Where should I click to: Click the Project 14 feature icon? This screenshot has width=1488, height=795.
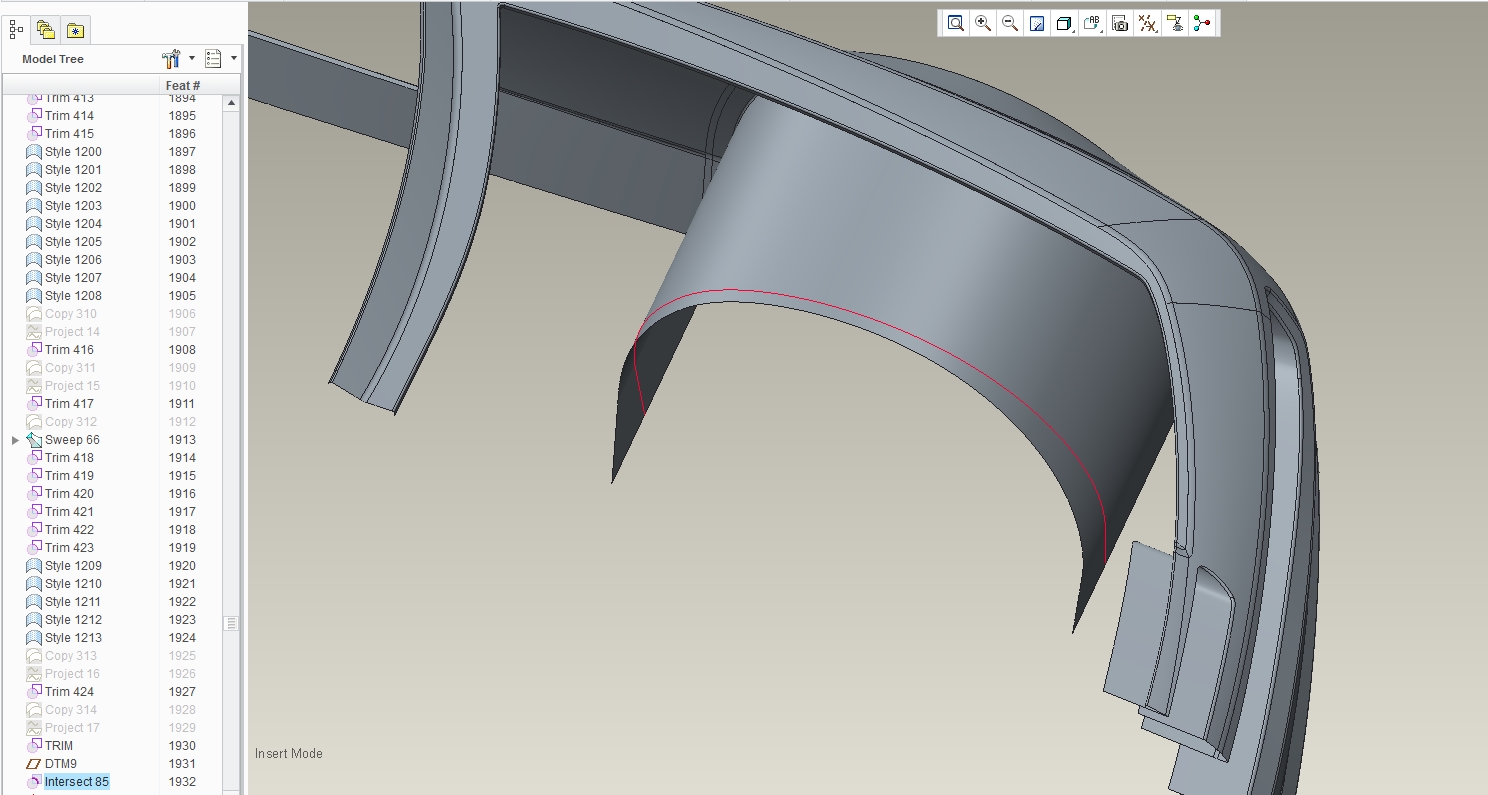34,332
